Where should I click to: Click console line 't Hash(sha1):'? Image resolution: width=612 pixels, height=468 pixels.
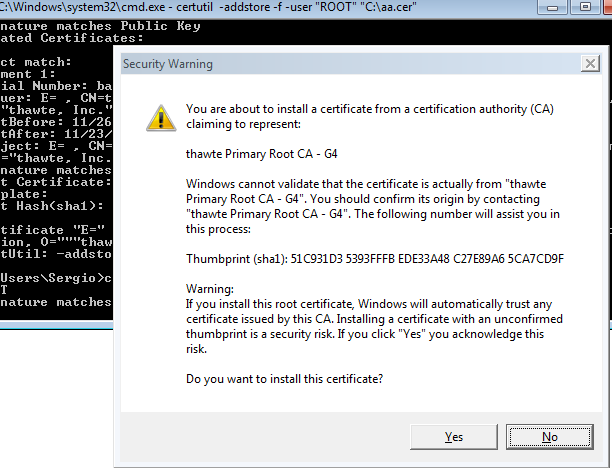point(52,206)
